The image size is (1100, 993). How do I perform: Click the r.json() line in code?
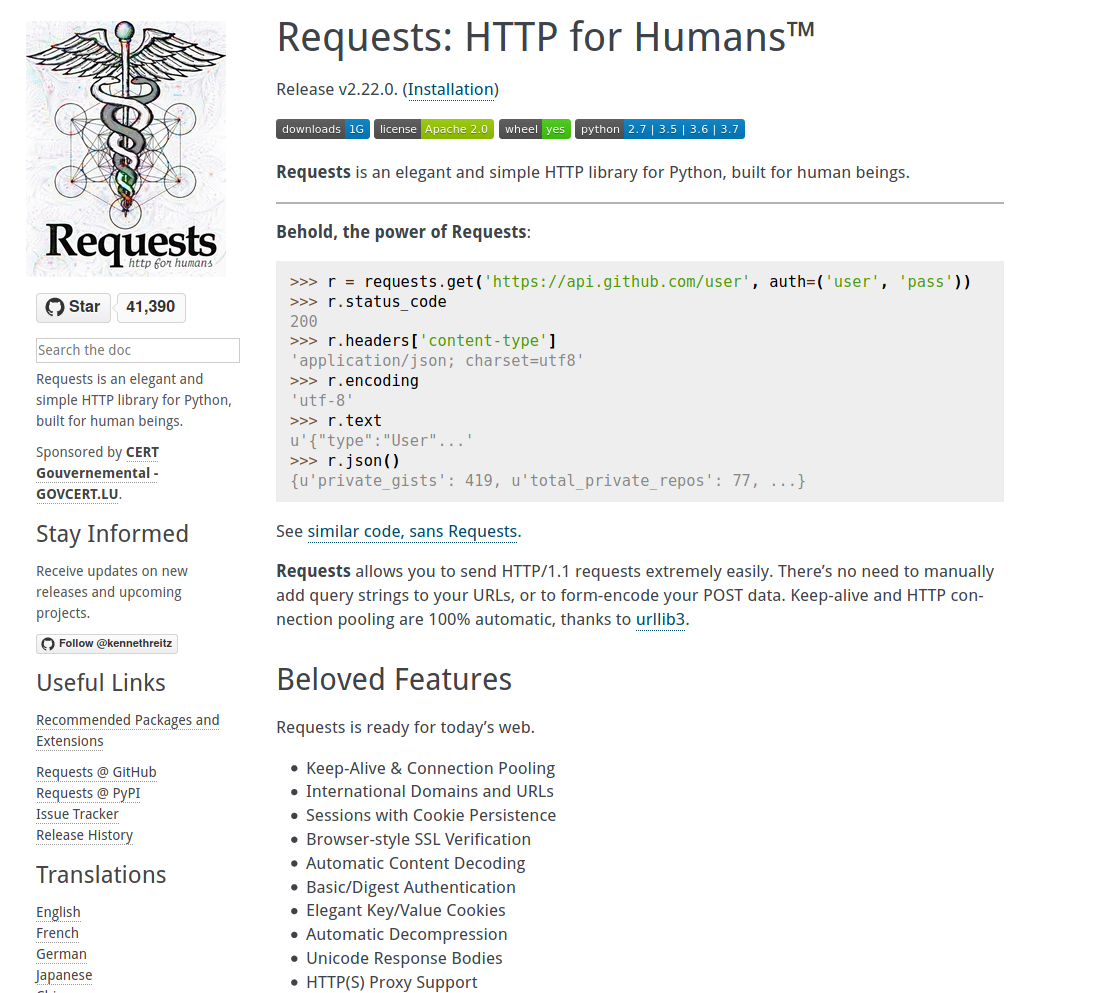click(344, 461)
